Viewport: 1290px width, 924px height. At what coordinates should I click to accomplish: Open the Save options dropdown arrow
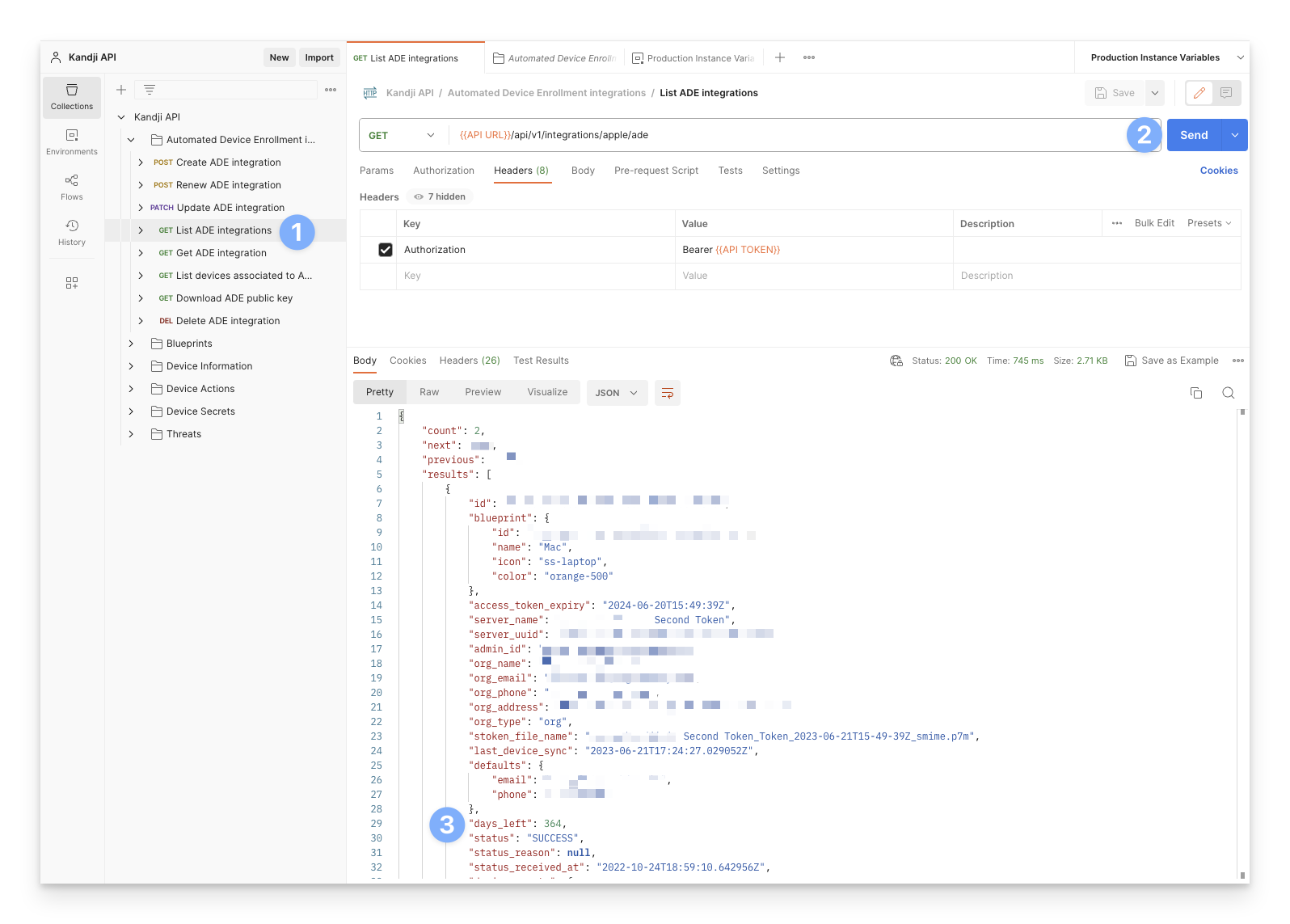click(1155, 93)
